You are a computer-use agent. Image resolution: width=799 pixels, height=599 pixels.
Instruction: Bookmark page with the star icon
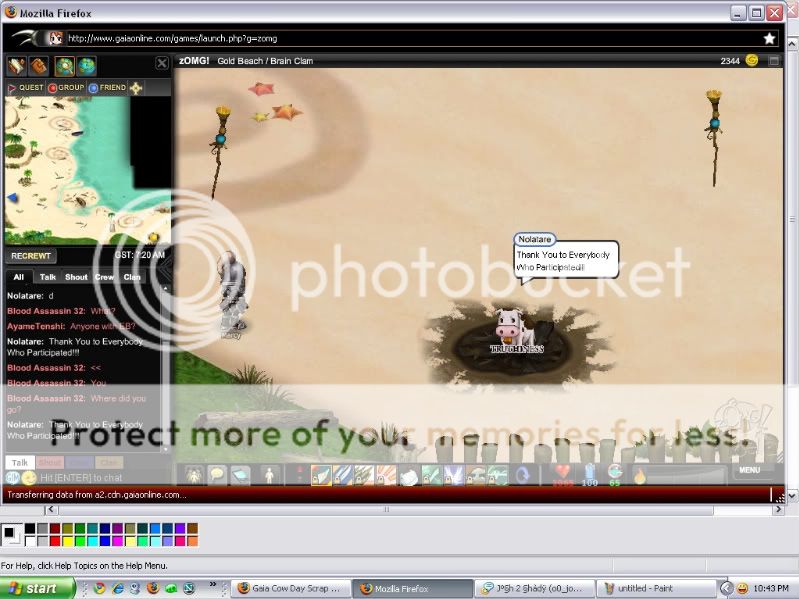[x=769, y=38]
